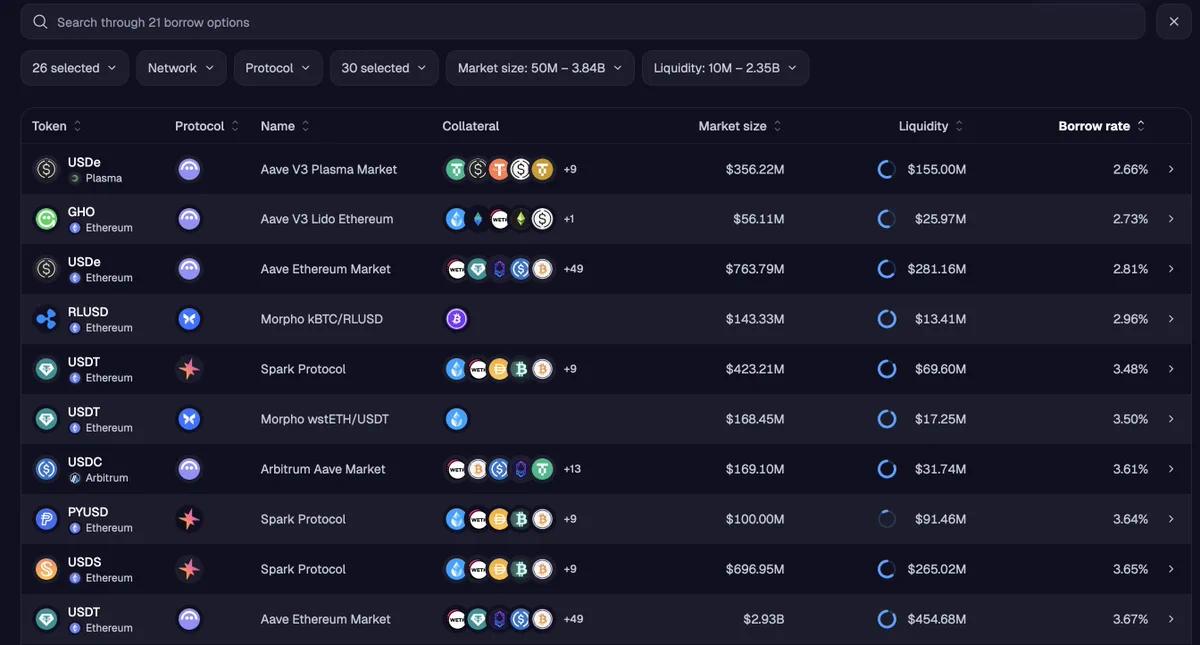Open the Market size range dropdown

(x=540, y=68)
